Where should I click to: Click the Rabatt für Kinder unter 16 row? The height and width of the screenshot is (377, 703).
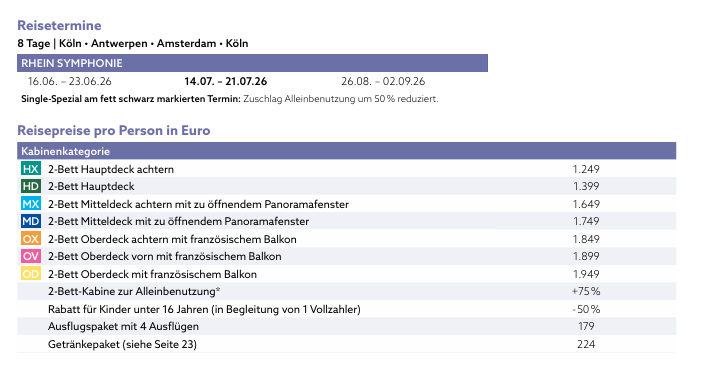[x=347, y=309]
